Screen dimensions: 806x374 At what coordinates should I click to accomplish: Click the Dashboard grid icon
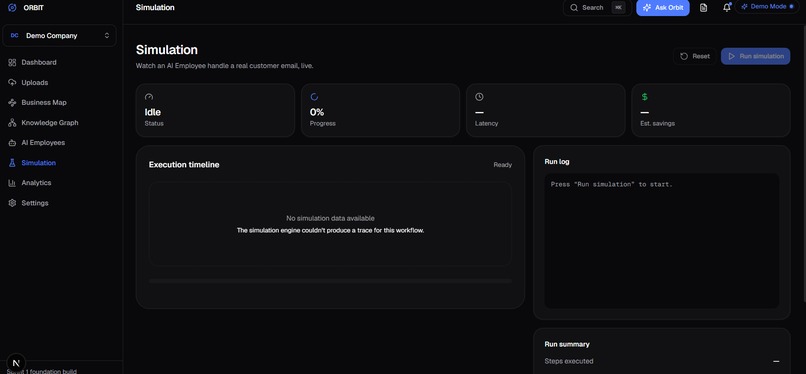12,62
